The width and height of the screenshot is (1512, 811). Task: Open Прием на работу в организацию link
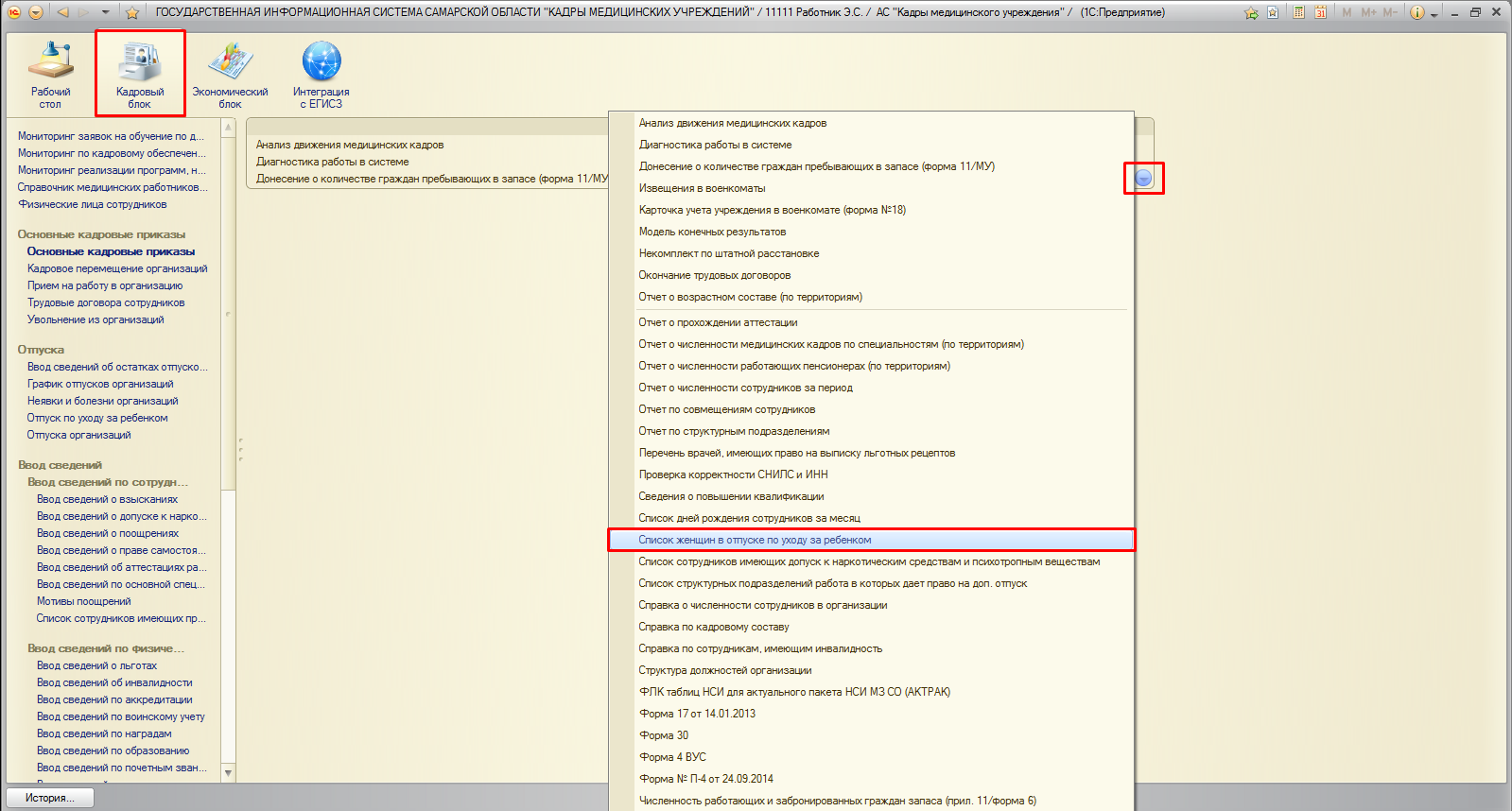(105, 285)
